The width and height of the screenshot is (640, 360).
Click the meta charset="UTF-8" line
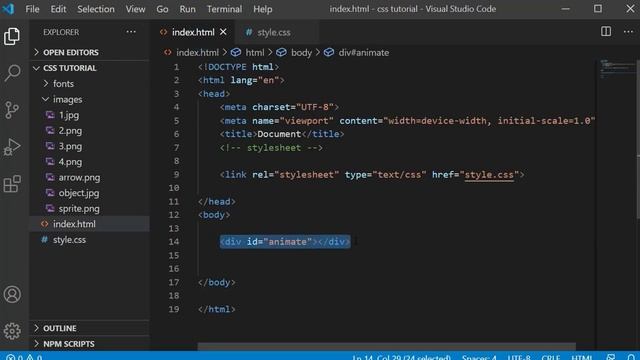coord(279,107)
